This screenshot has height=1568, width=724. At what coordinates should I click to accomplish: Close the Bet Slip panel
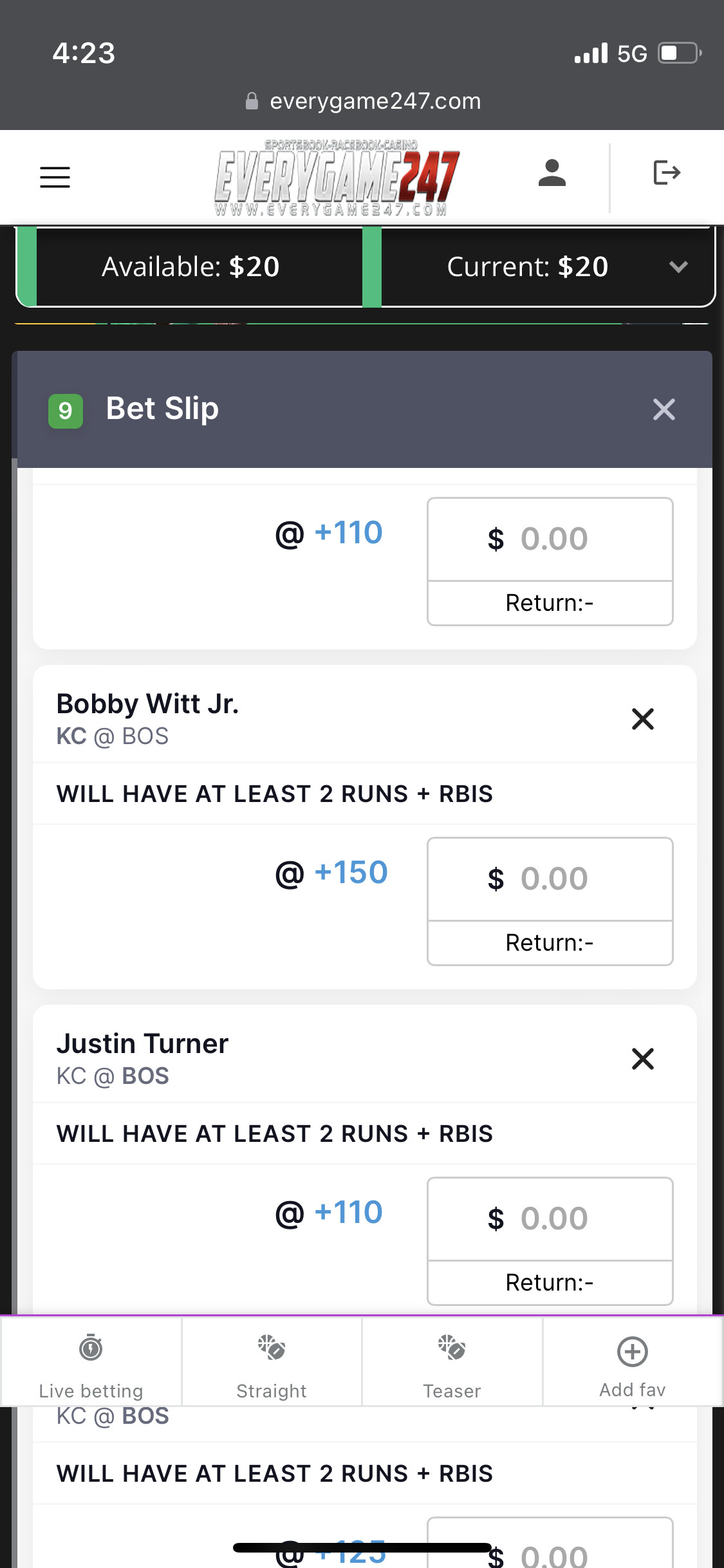click(664, 409)
